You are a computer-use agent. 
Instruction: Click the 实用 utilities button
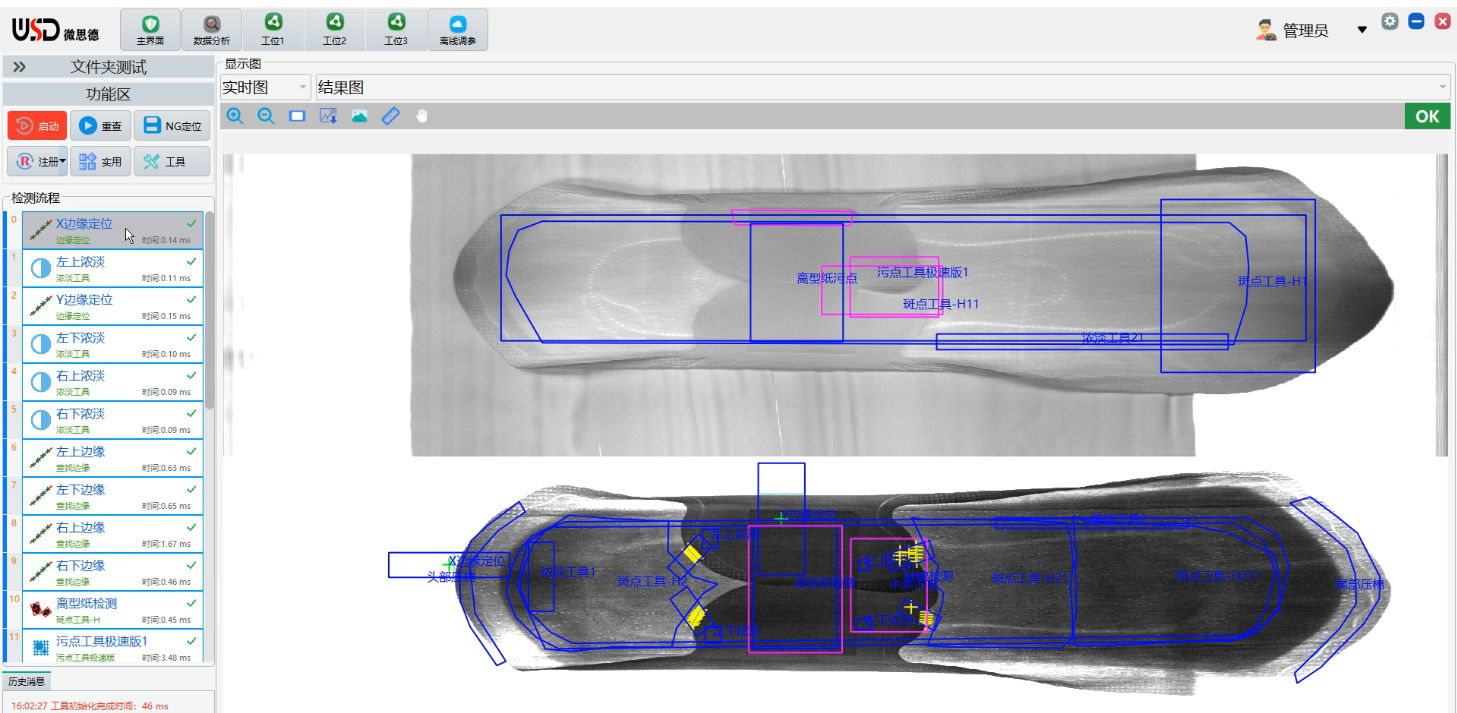coord(100,161)
